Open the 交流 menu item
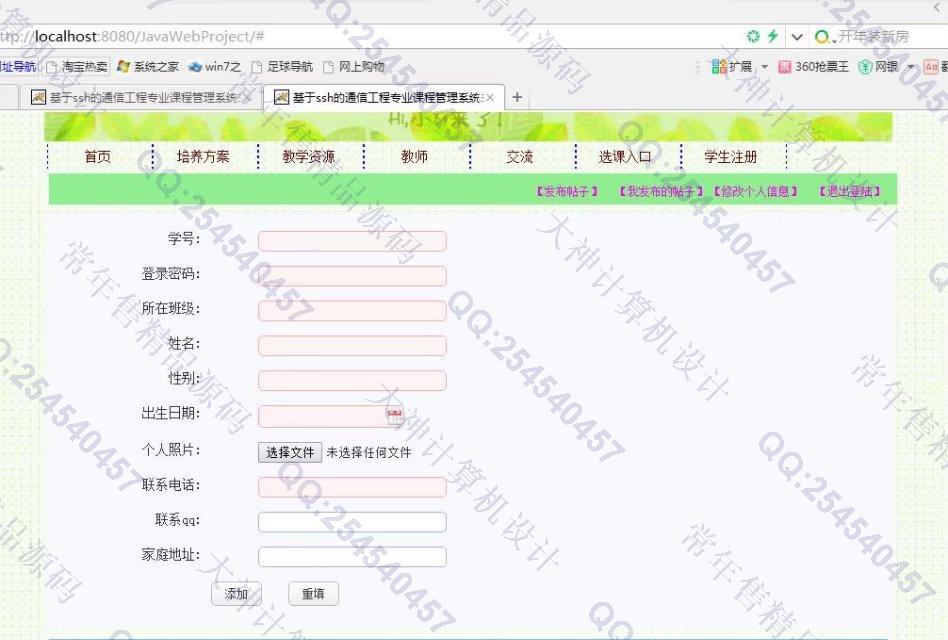Viewport: 948px width, 640px height. [520, 157]
